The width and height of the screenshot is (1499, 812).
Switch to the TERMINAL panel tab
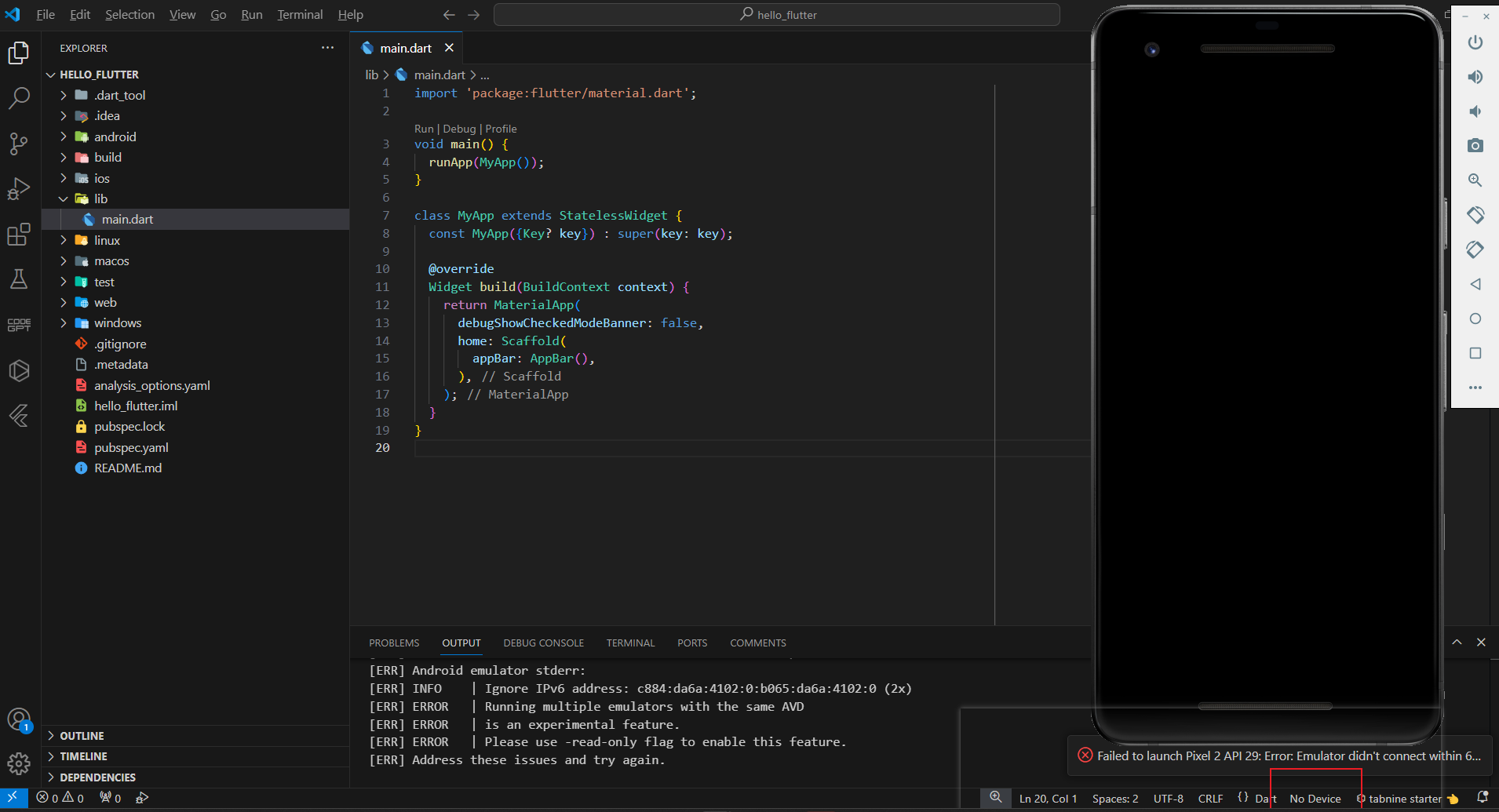click(x=630, y=643)
